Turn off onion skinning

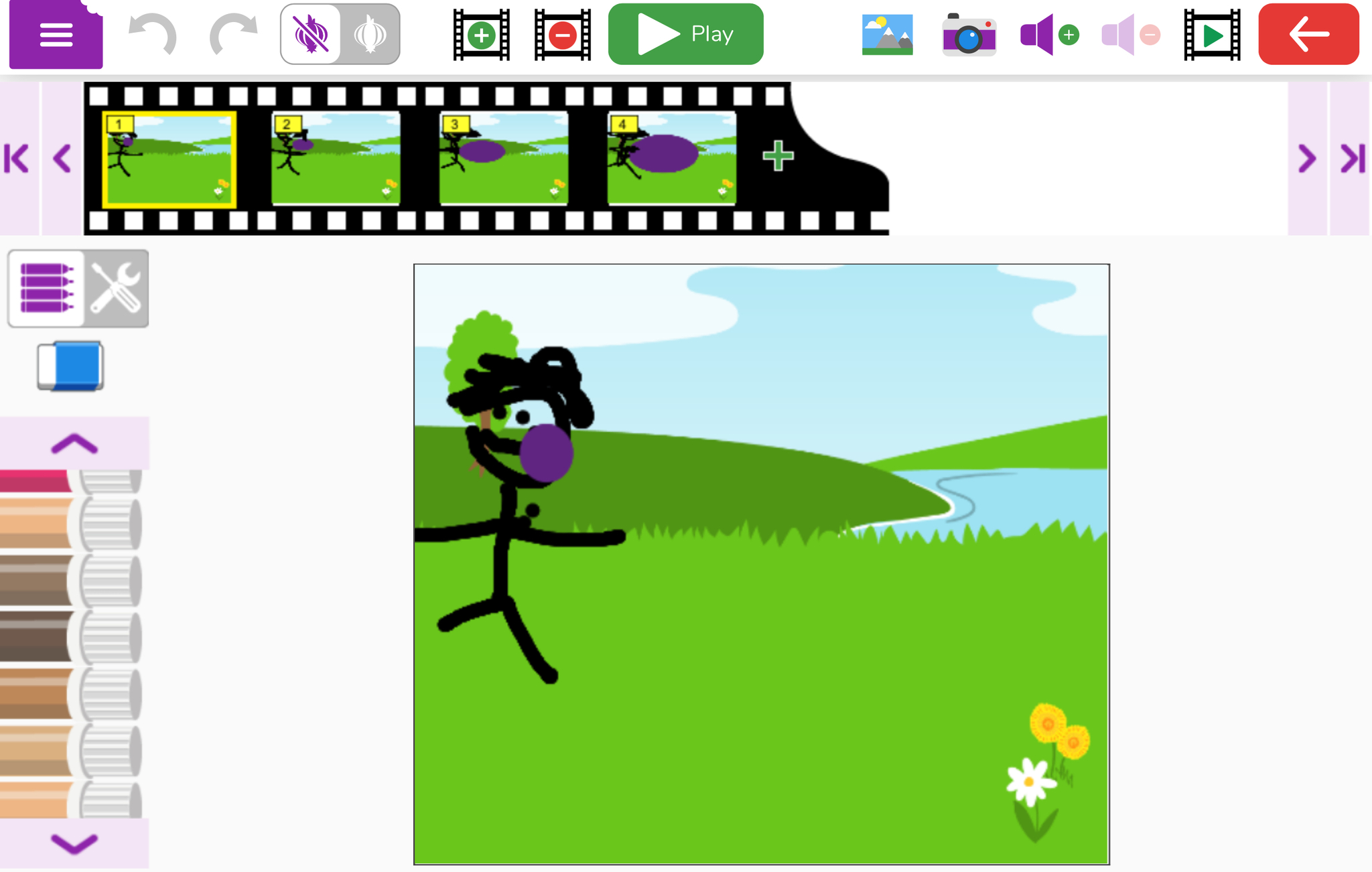point(311,35)
